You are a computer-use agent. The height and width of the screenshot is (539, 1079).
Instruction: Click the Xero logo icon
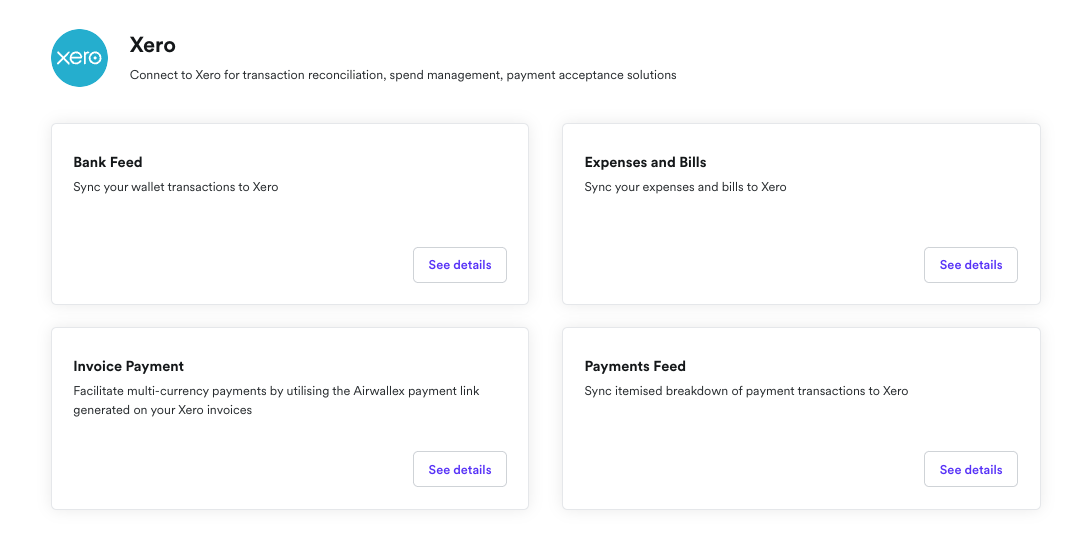(79, 58)
